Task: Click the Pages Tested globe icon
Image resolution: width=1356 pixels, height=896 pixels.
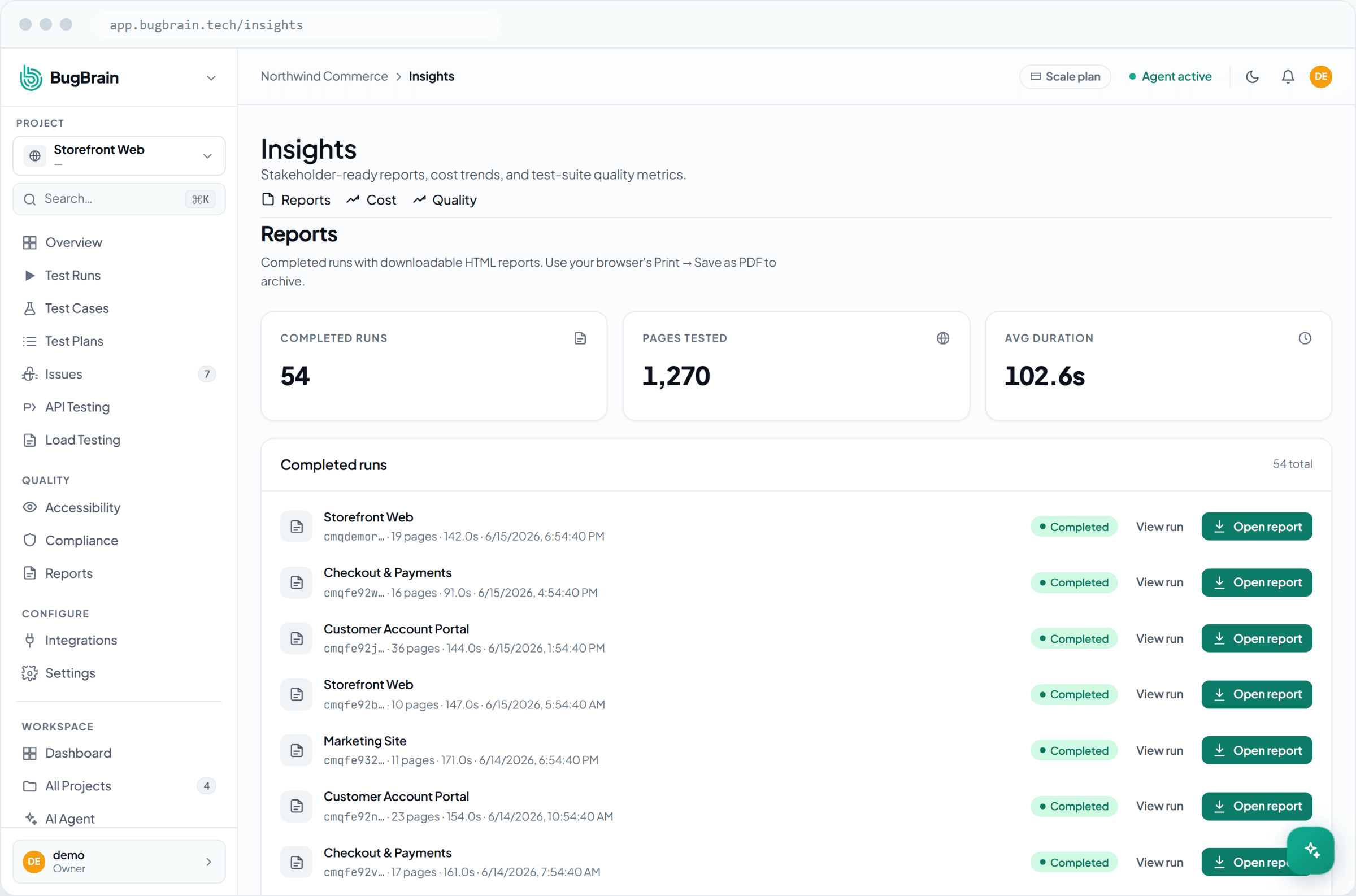Action: 943,338
